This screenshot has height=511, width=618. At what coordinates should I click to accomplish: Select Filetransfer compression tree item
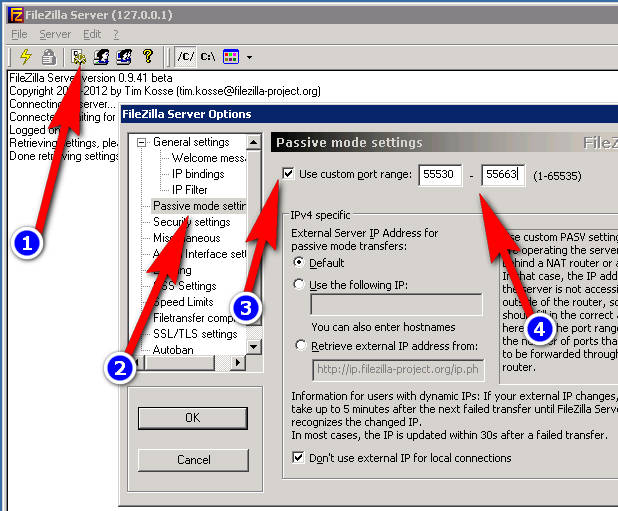click(193, 318)
